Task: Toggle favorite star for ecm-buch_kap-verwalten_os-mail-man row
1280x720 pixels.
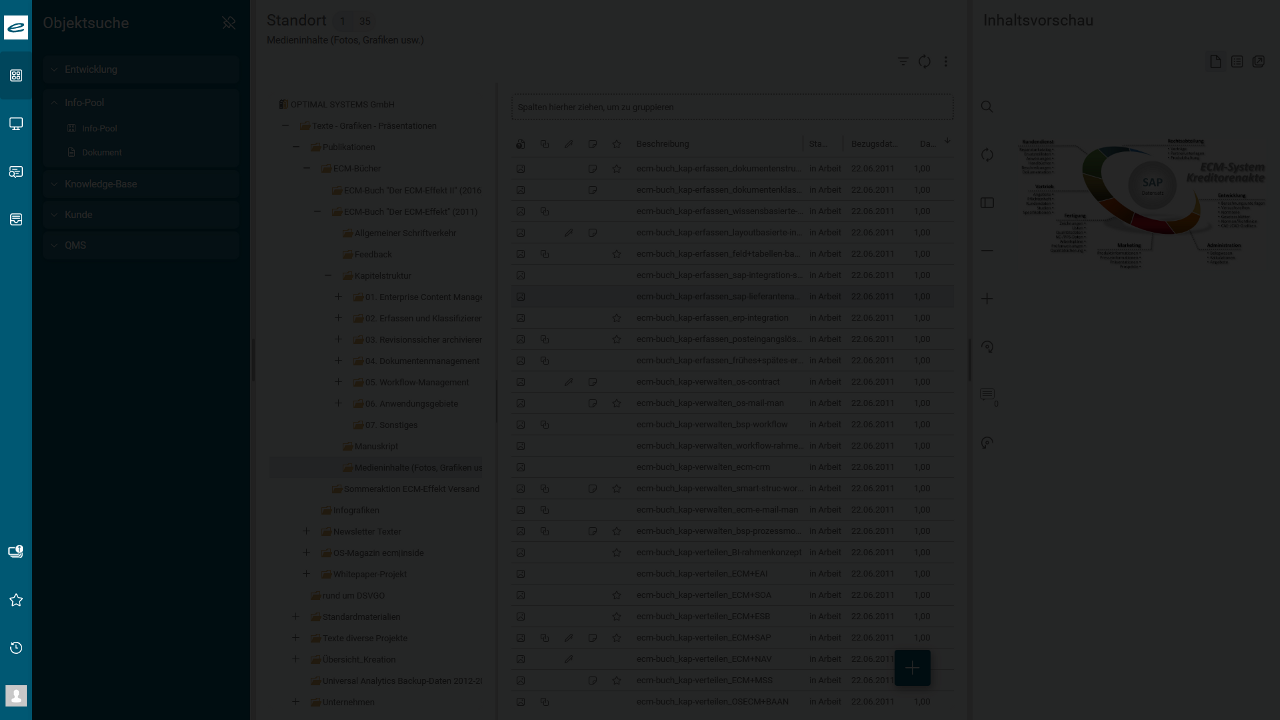Action: [617, 403]
